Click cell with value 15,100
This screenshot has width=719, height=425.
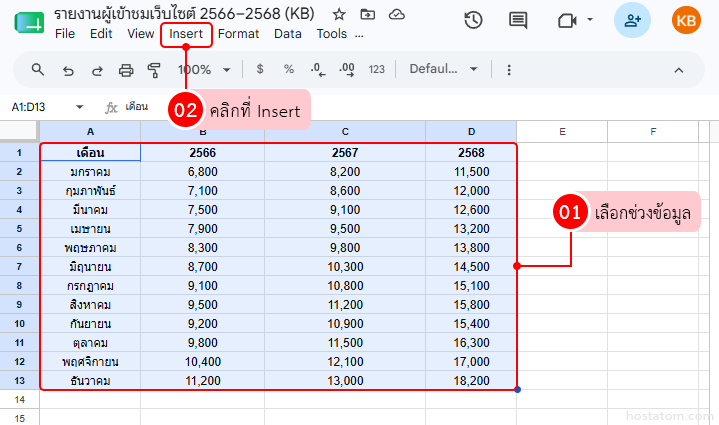471,286
